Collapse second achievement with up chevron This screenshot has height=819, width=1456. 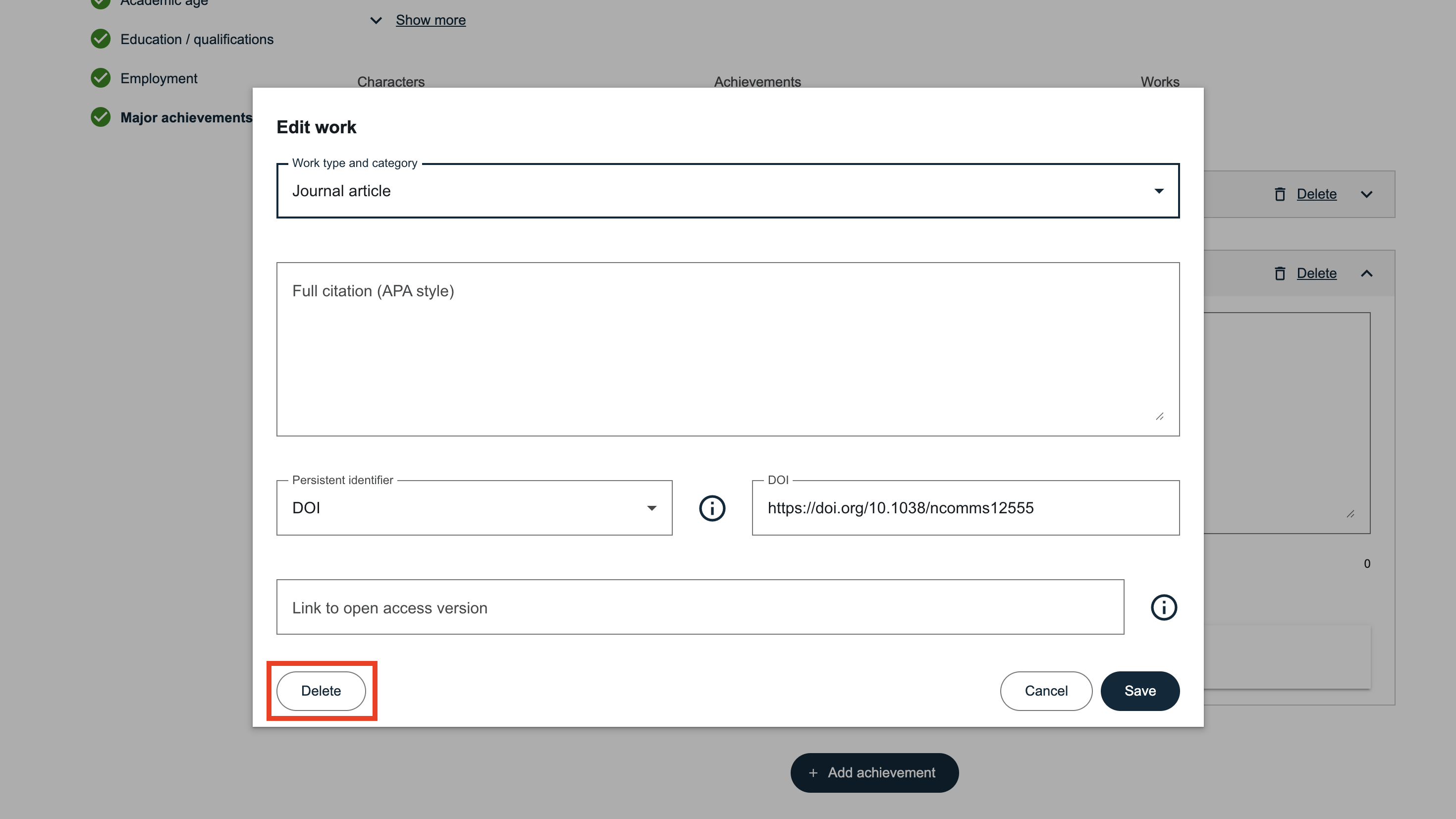tap(1366, 273)
